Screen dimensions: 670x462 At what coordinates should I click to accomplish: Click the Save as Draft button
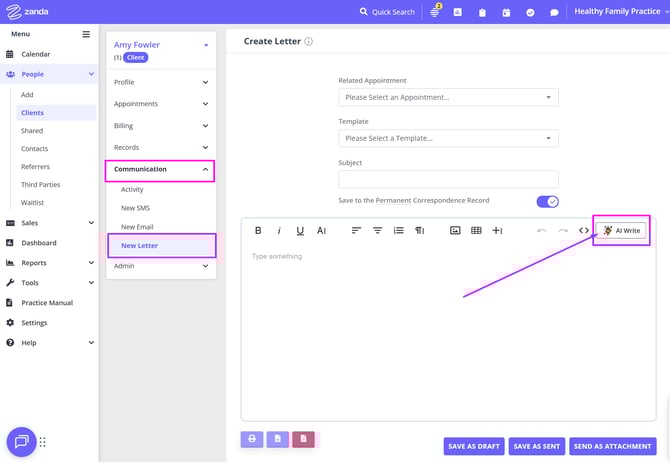[x=474, y=446]
